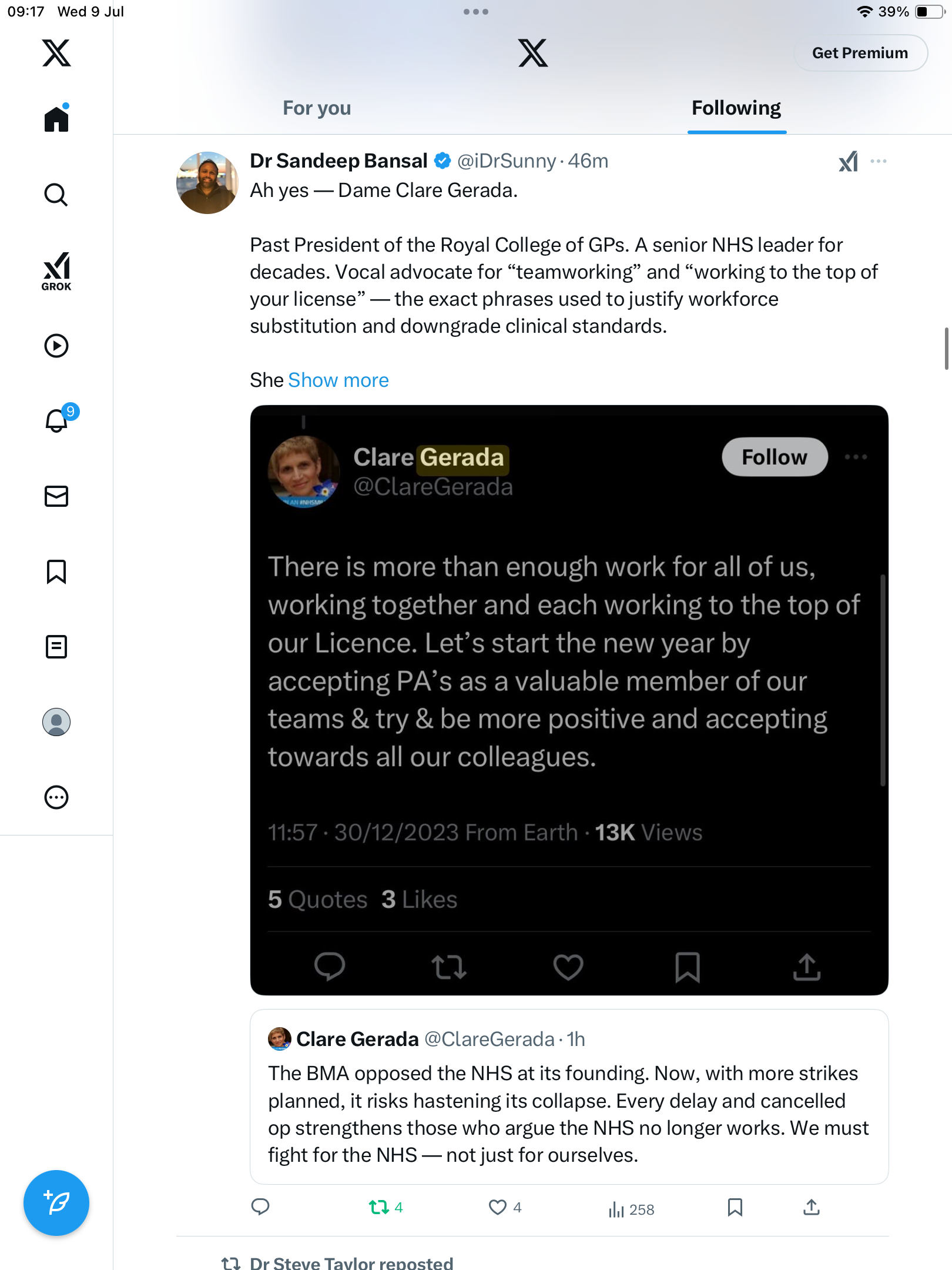The width and height of the screenshot is (952, 1270).
Task: Open the video play circle icon
Action: tap(56, 346)
